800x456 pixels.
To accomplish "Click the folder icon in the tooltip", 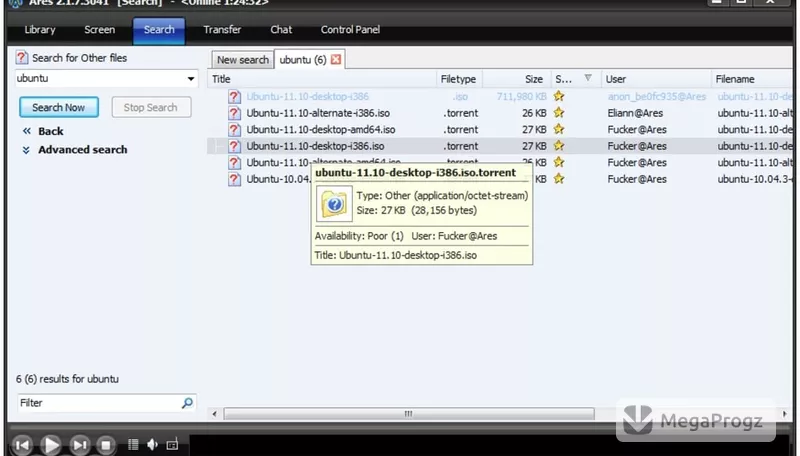I will [x=334, y=204].
